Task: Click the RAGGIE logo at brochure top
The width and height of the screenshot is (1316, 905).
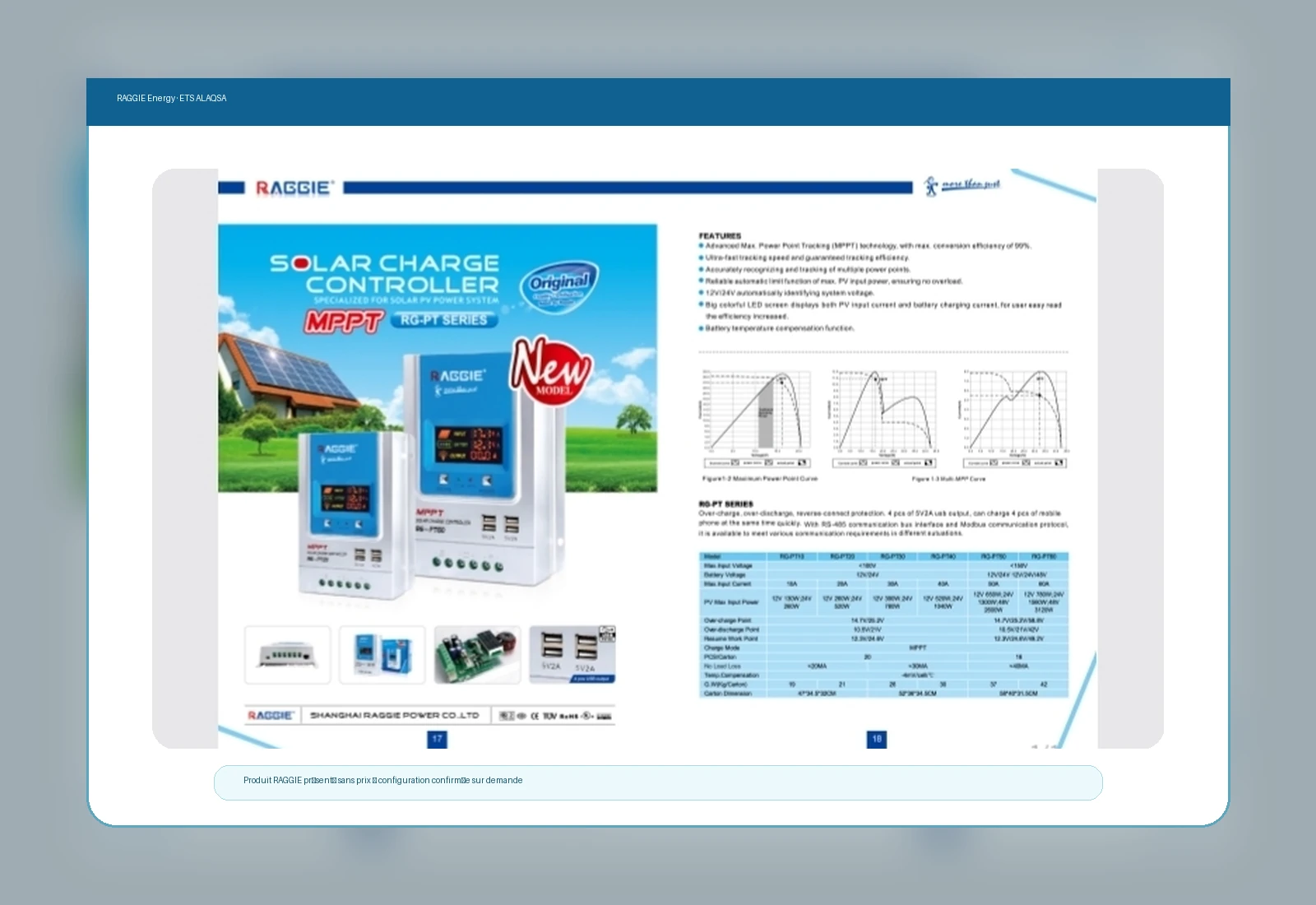Action: (294, 188)
